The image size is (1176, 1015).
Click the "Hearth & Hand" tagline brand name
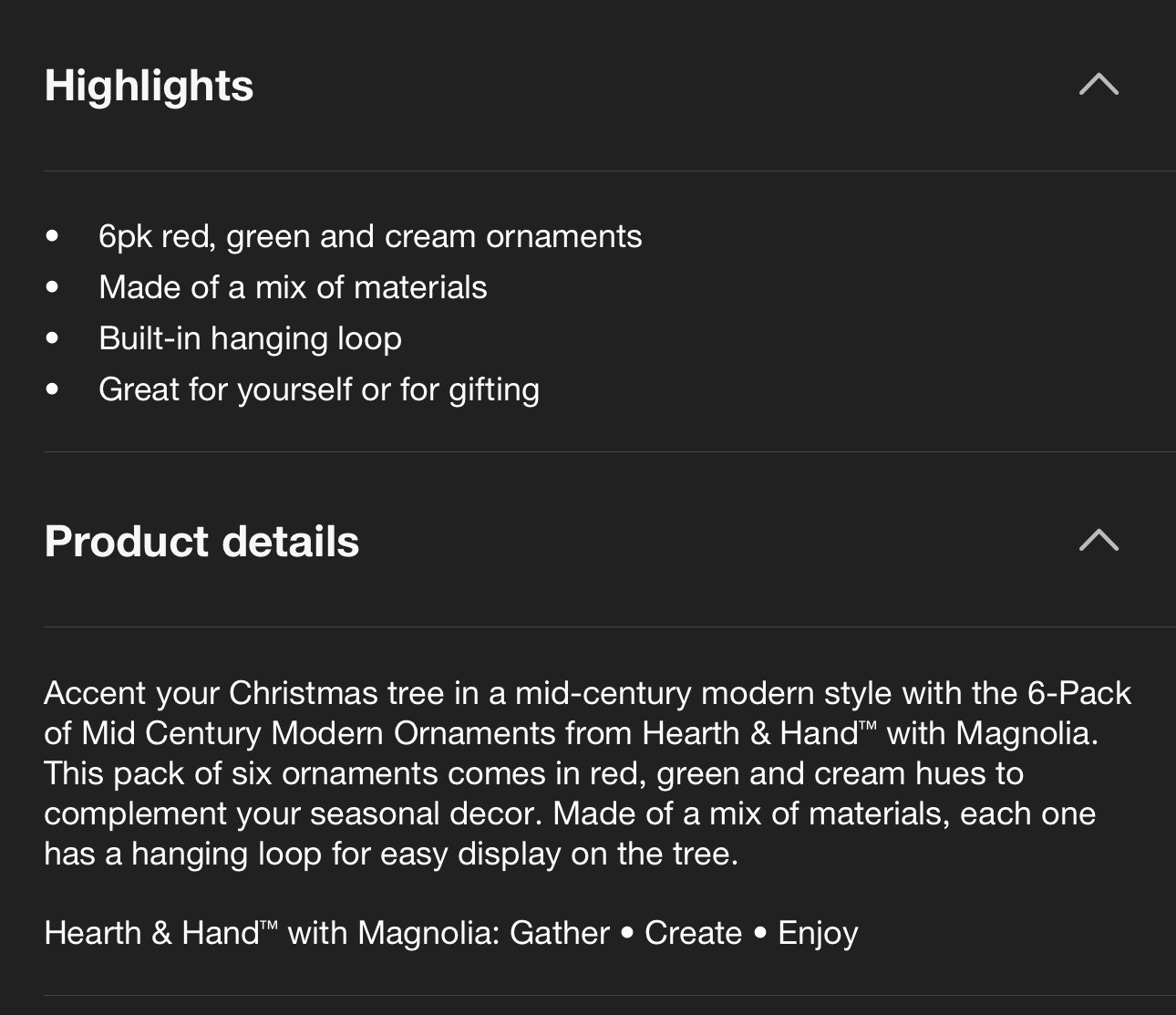point(151,933)
